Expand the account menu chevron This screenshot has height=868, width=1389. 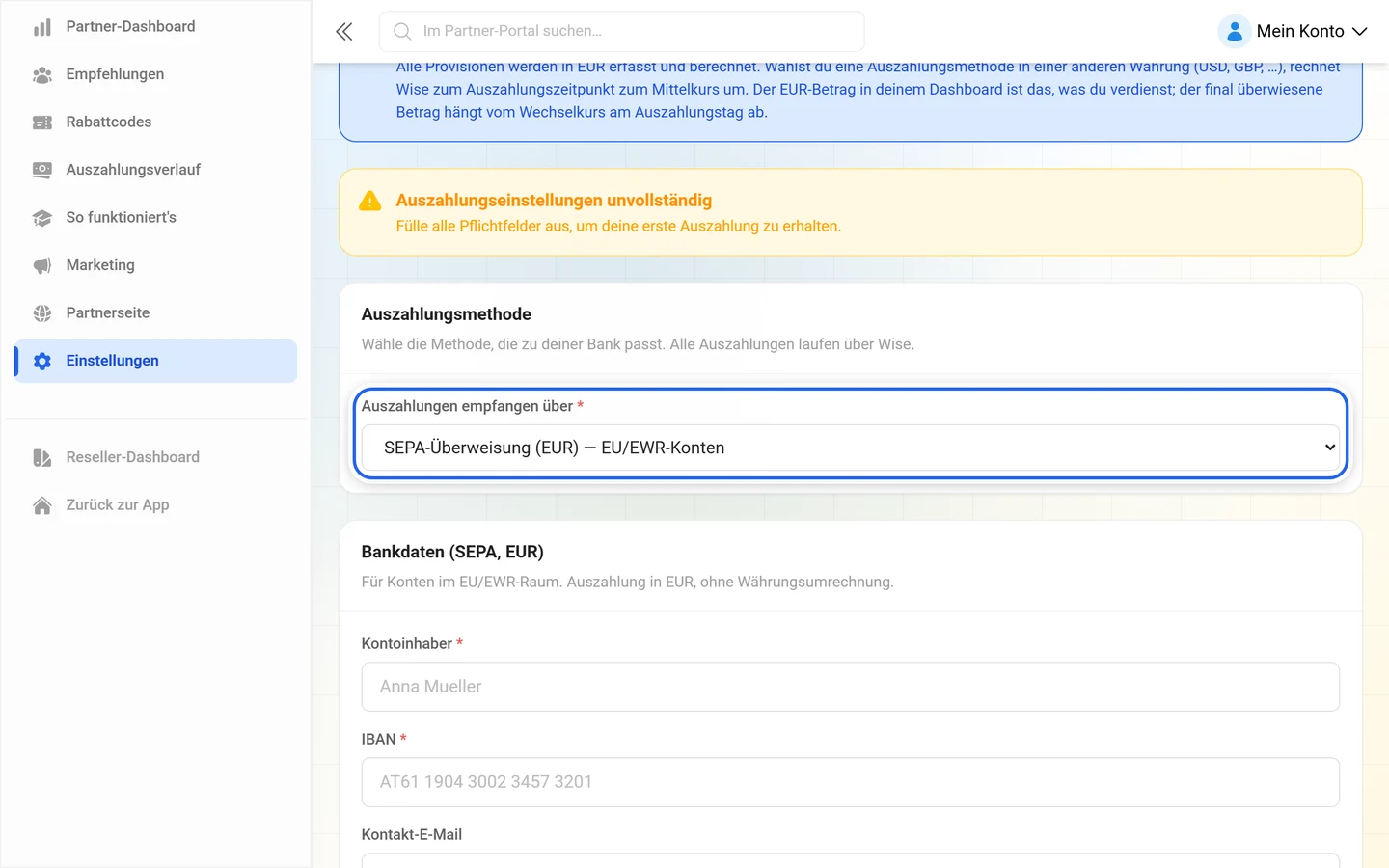[x=1360, y=32]
